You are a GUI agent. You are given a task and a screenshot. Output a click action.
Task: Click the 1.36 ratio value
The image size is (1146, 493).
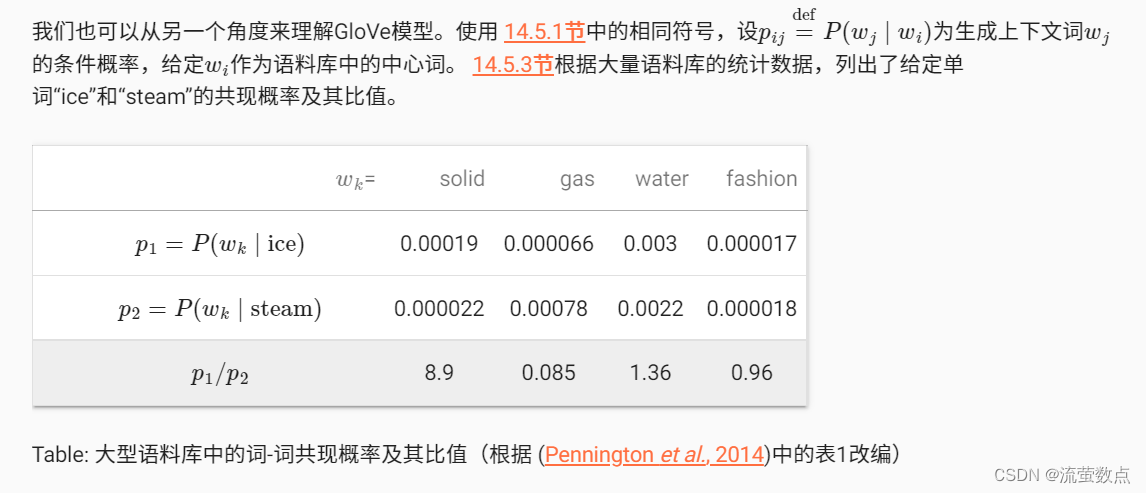coord(650,373)
